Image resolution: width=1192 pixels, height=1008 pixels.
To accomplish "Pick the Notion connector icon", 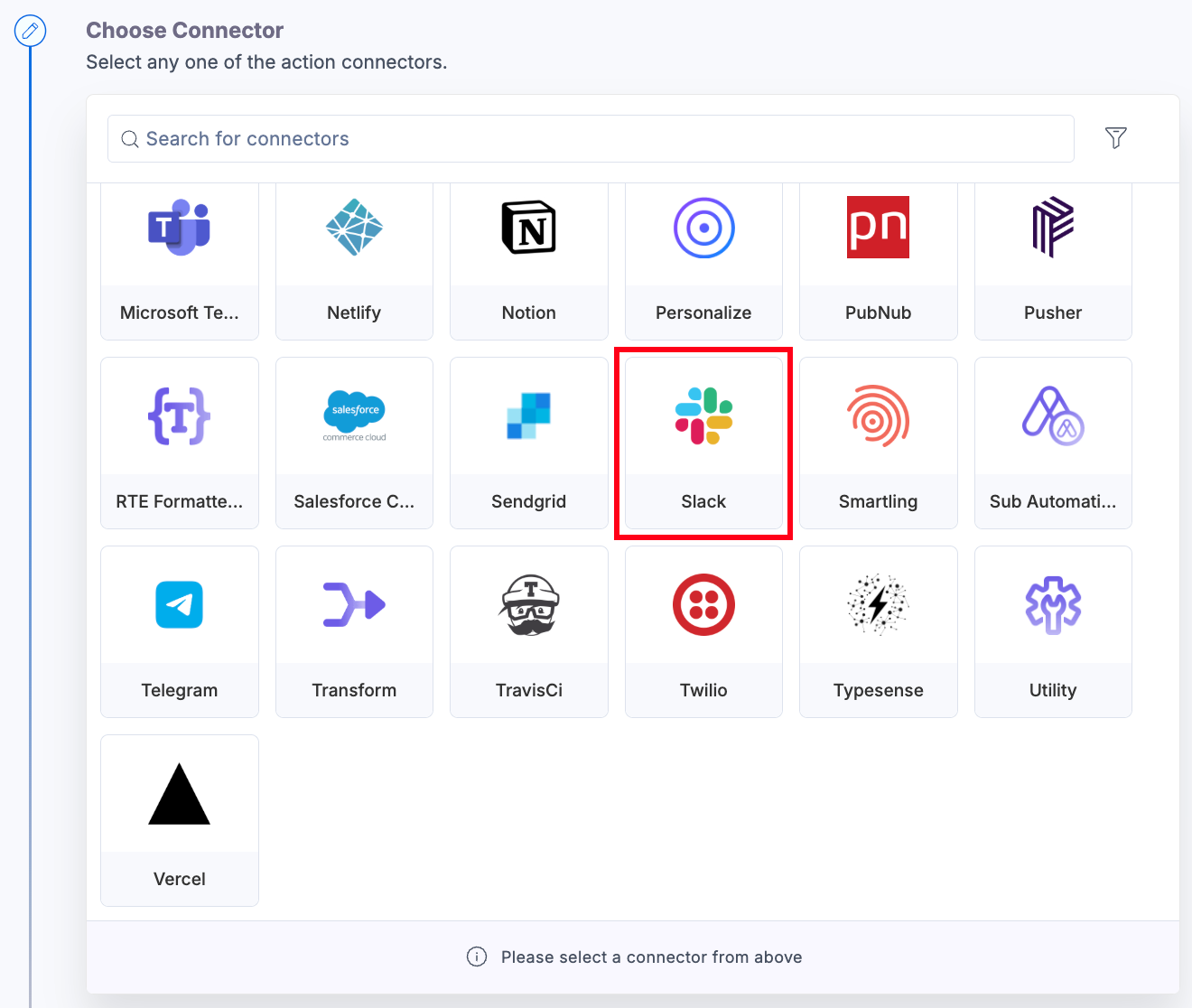I will tap(528, 227).
